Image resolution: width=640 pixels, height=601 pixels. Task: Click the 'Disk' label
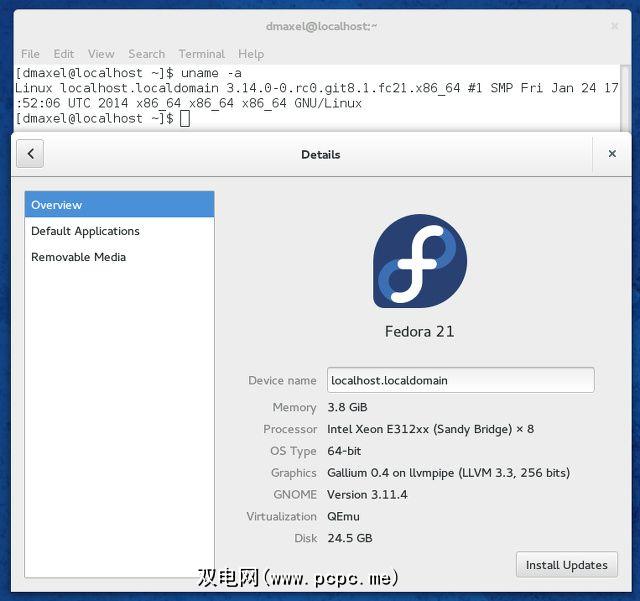click(305, 538)
